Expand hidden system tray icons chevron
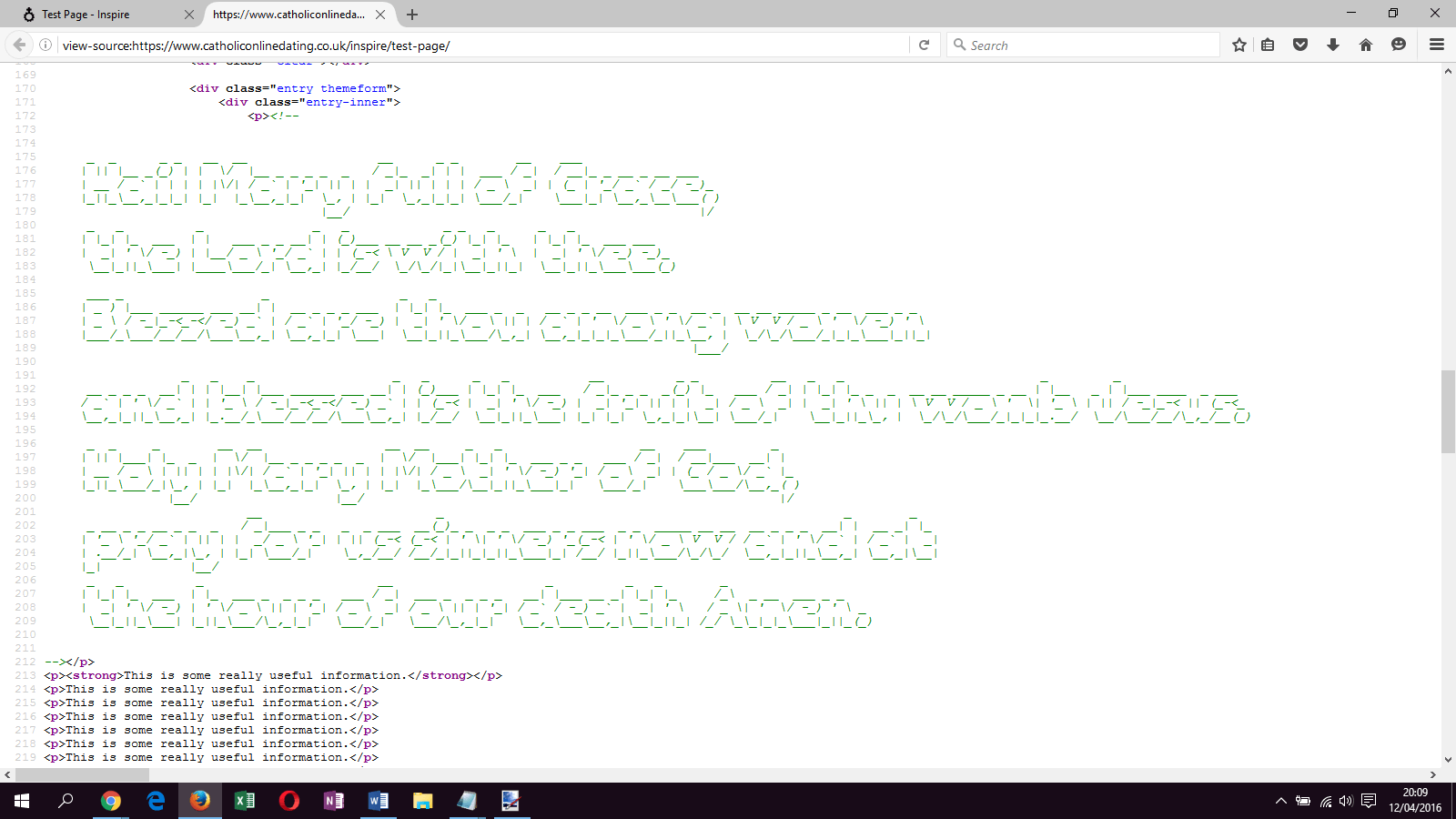Screen dimensions: 1456x819 [x=1280, y=801]
